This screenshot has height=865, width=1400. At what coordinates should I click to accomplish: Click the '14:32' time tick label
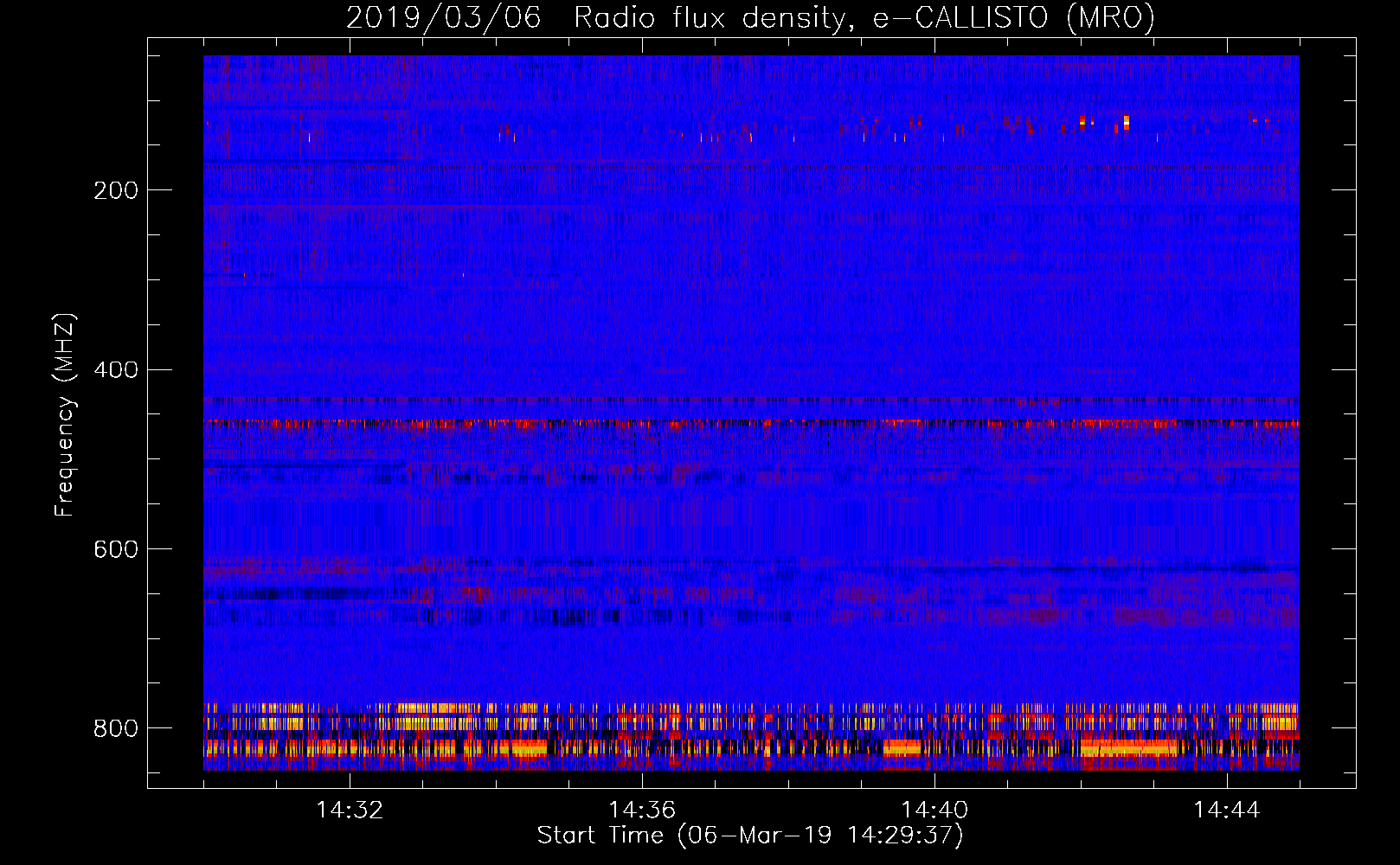(350, 811)
